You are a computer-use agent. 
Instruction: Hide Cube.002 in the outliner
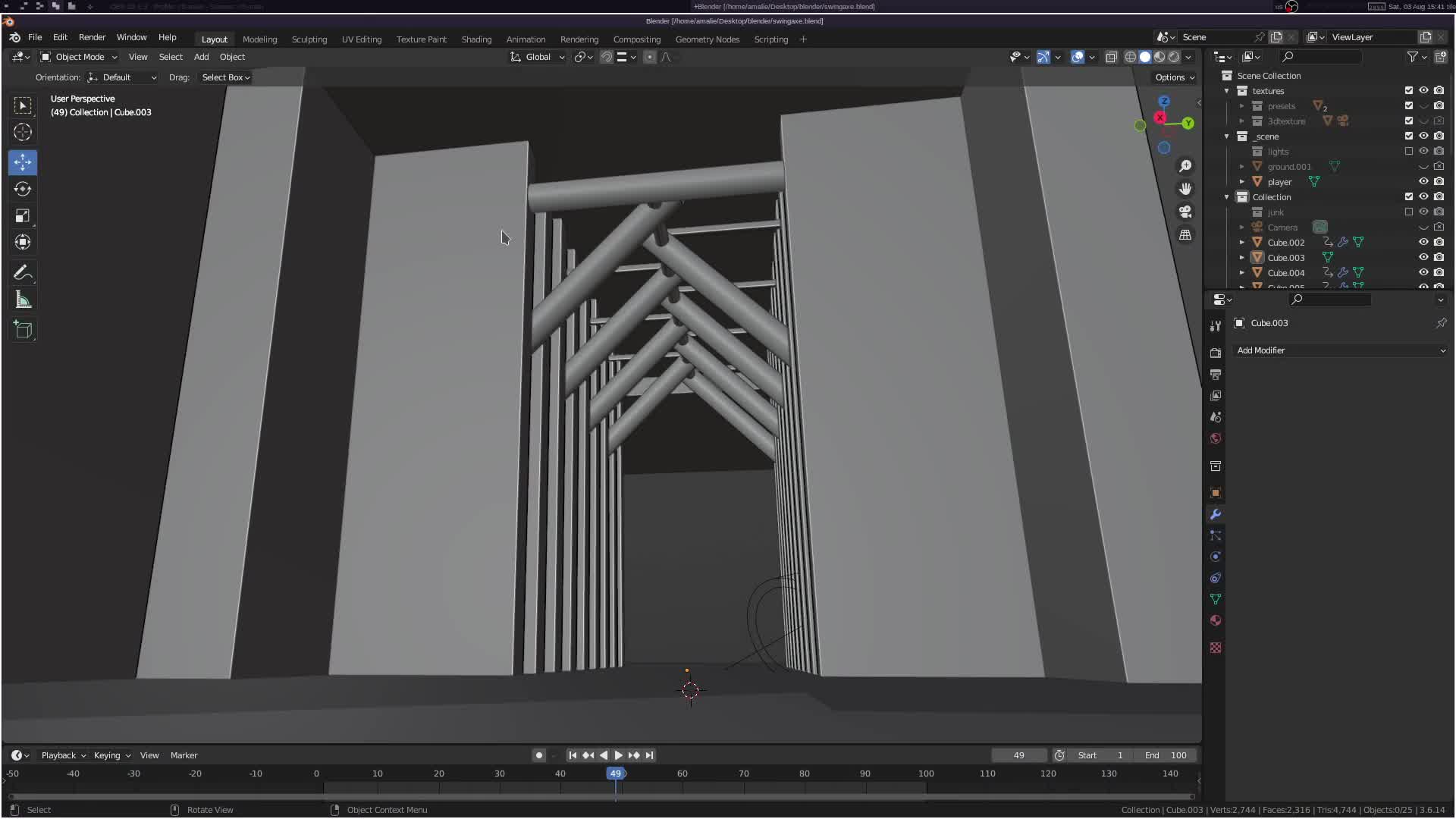[x=1423, y=242]
